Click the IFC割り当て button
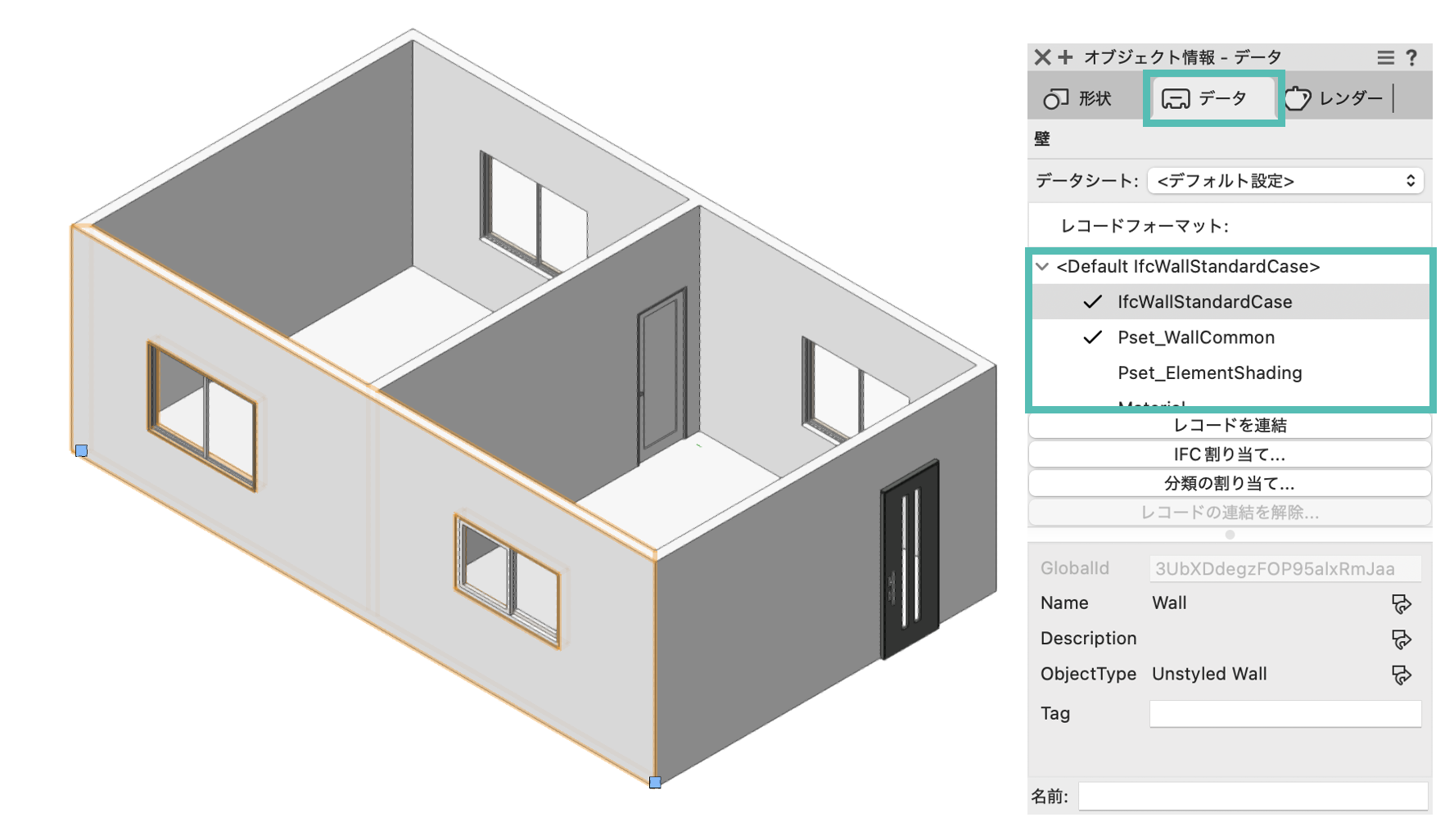 click(1229, 454)
